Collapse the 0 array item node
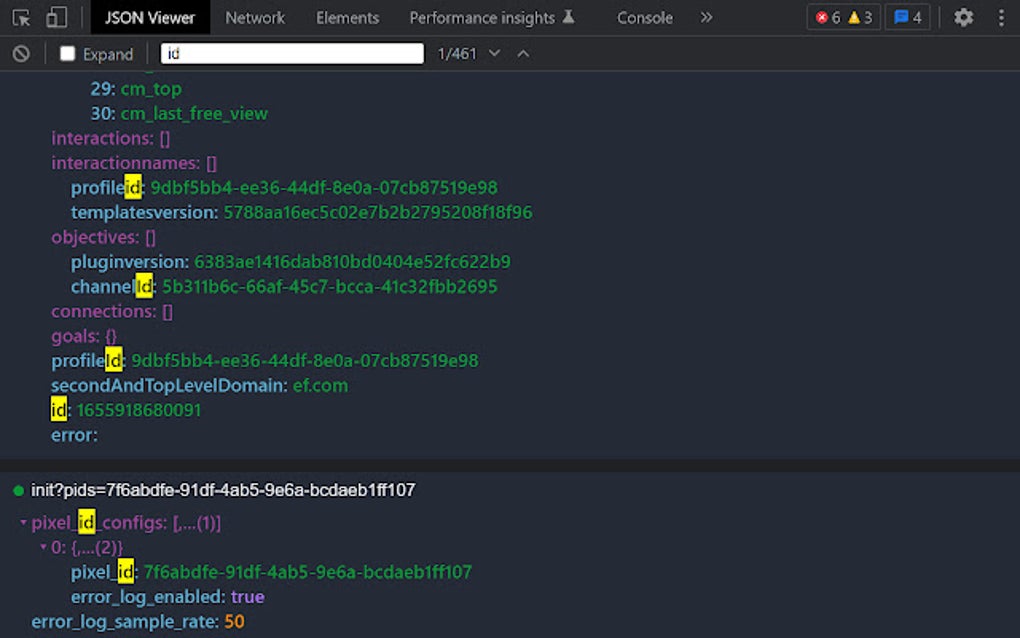 point(43,548)
